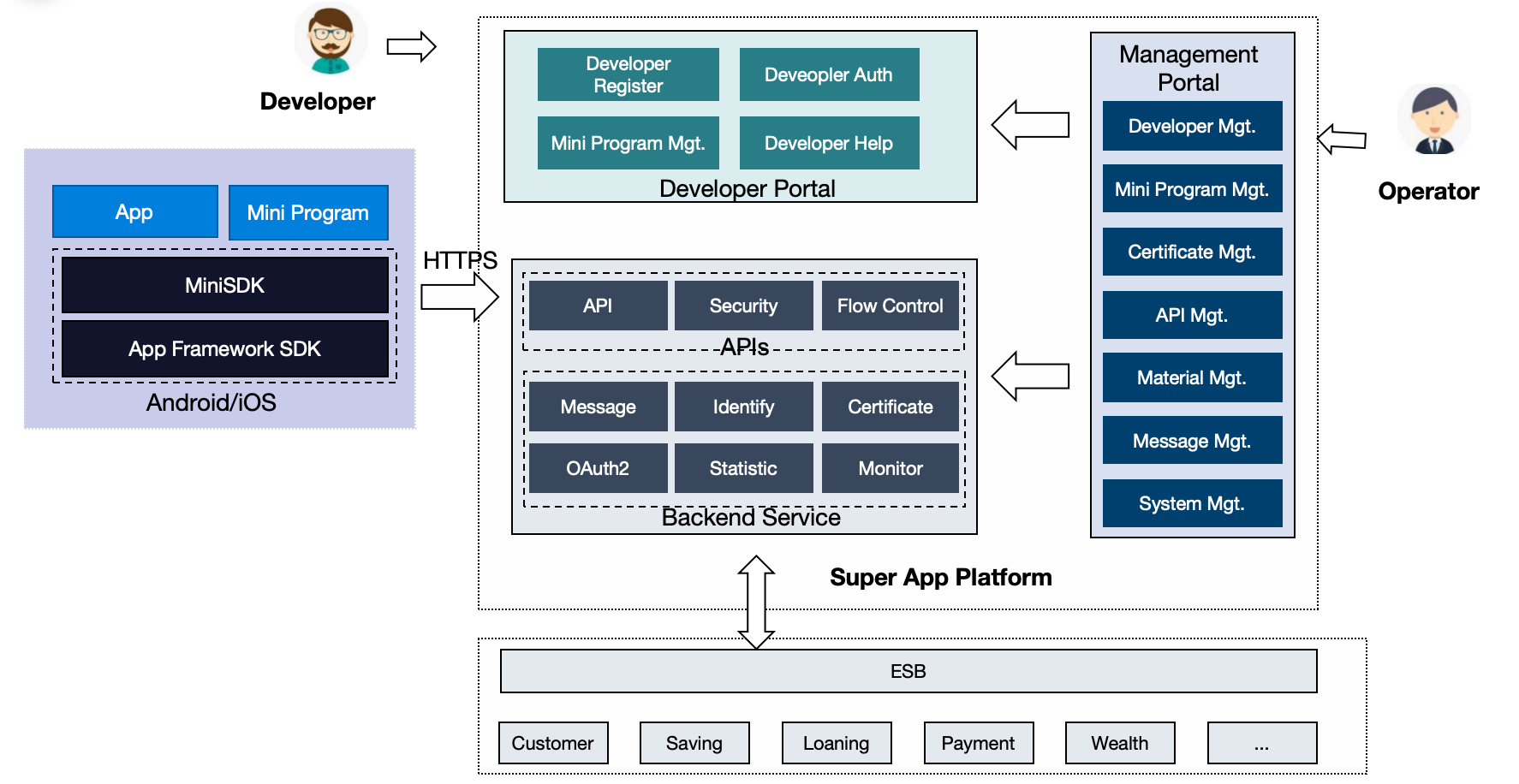Select the Statistic box

(x=743, y=468)
